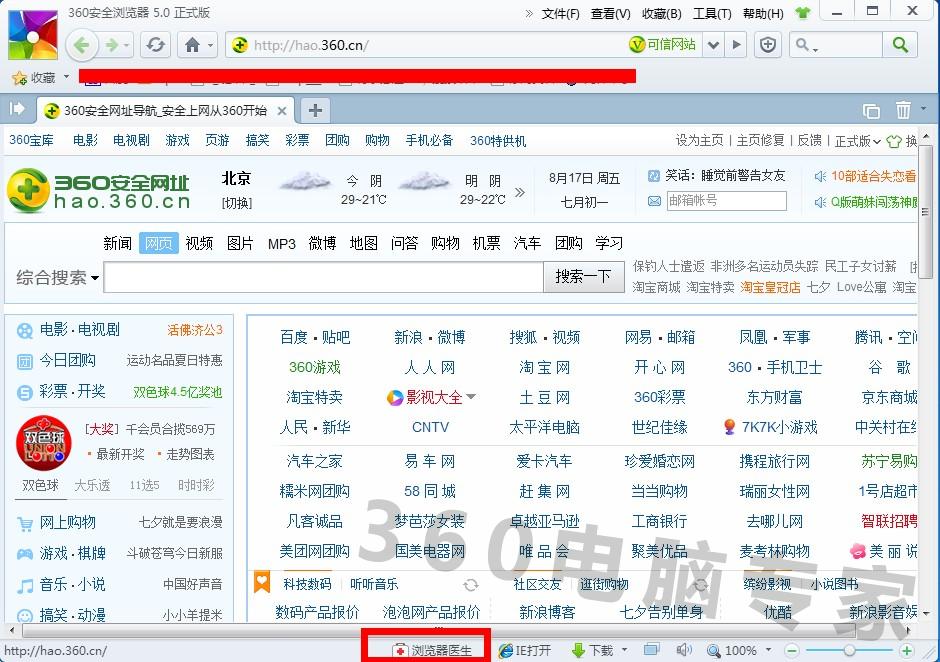Click the shield security plus icon

[768, 45]
